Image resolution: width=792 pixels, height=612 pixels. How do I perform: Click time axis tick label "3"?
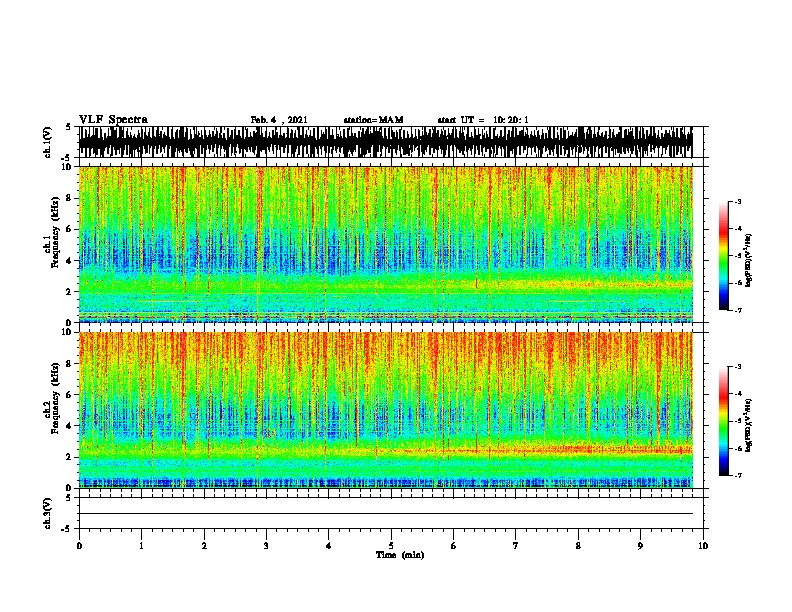coord(266,546)
